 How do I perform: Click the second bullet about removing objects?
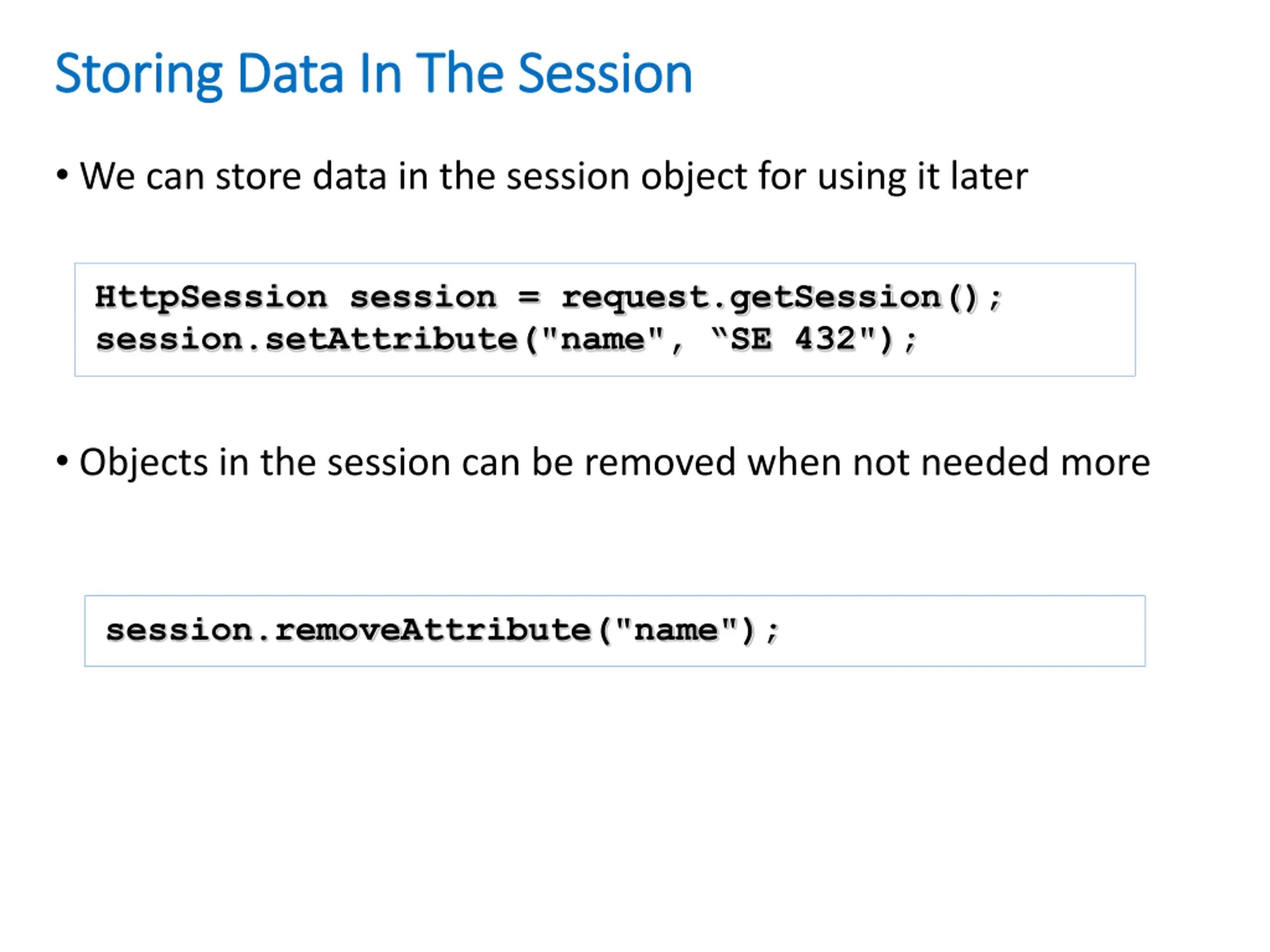pyautogui.click(x=615, y=463)
